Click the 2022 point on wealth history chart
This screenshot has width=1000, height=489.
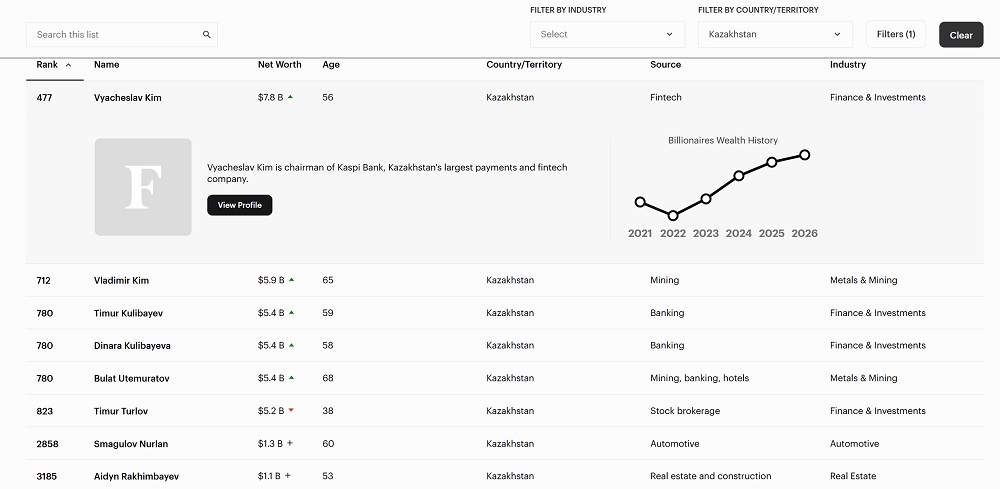pyautogui.click(x=673, y=215)
